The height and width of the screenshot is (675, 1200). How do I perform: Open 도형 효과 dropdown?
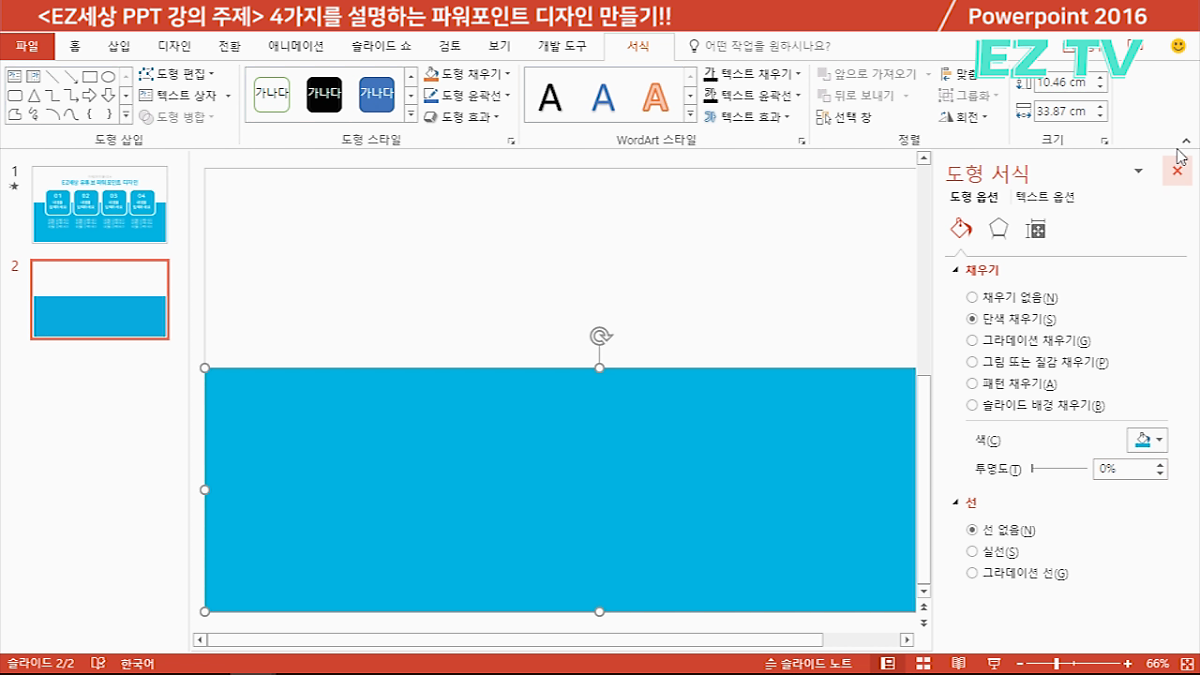pyautogui.click(x=462, y=117)
